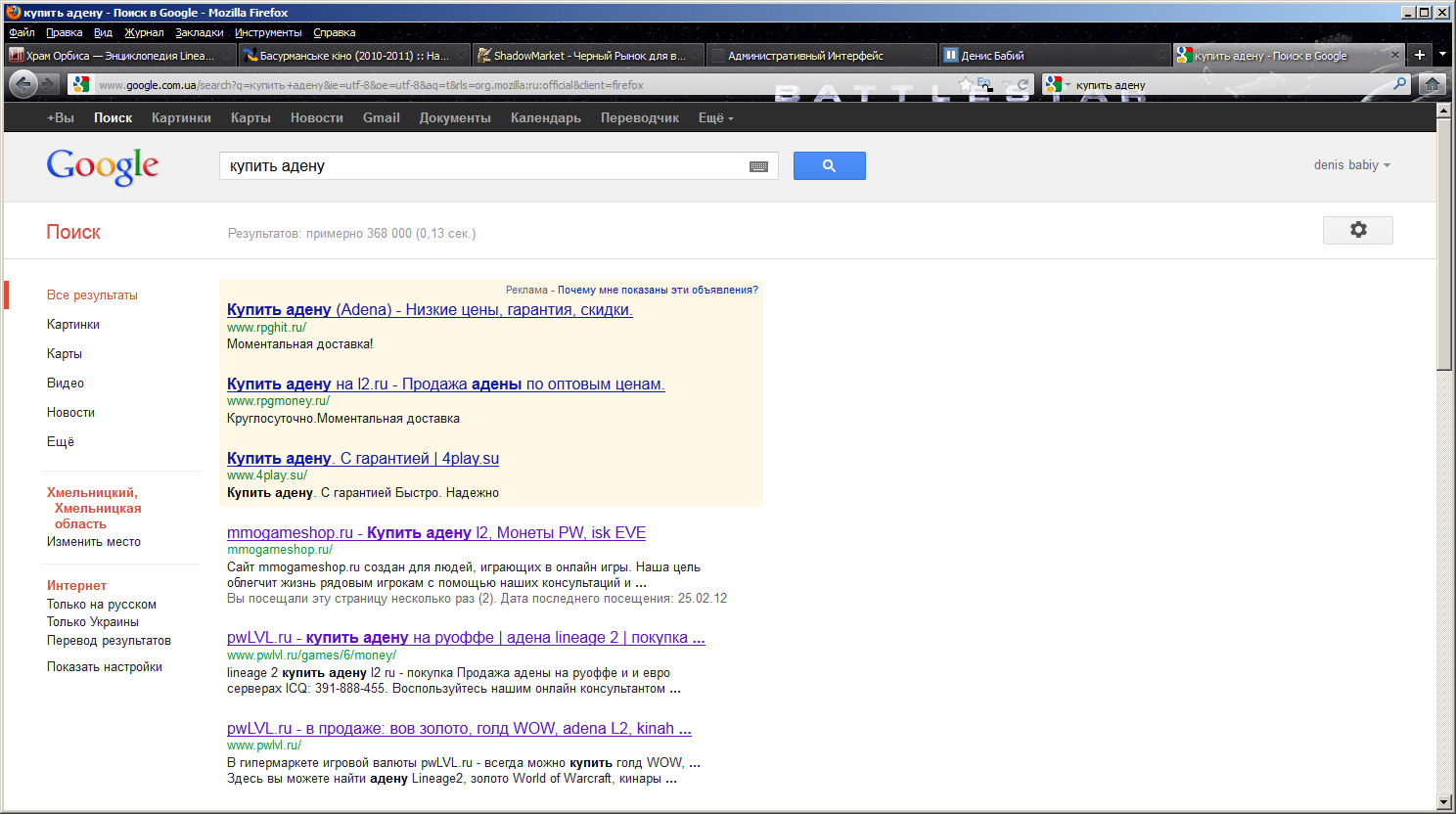Switch to the Административный Интерфейс tab
This screenshot has width=1456, height=814.
pyautogui.click(x=821, y=56)
